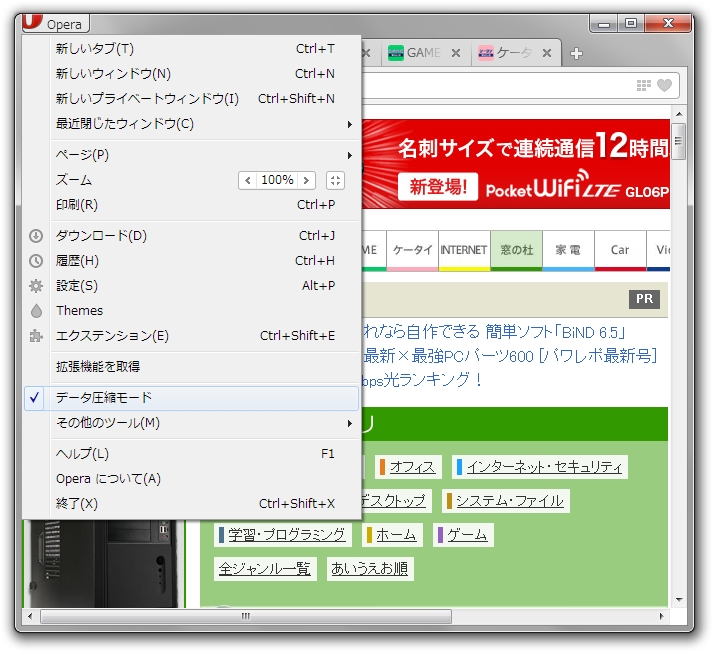Click the Speed Dial grid icon
714x653 pixels.
tap(643, 85)
